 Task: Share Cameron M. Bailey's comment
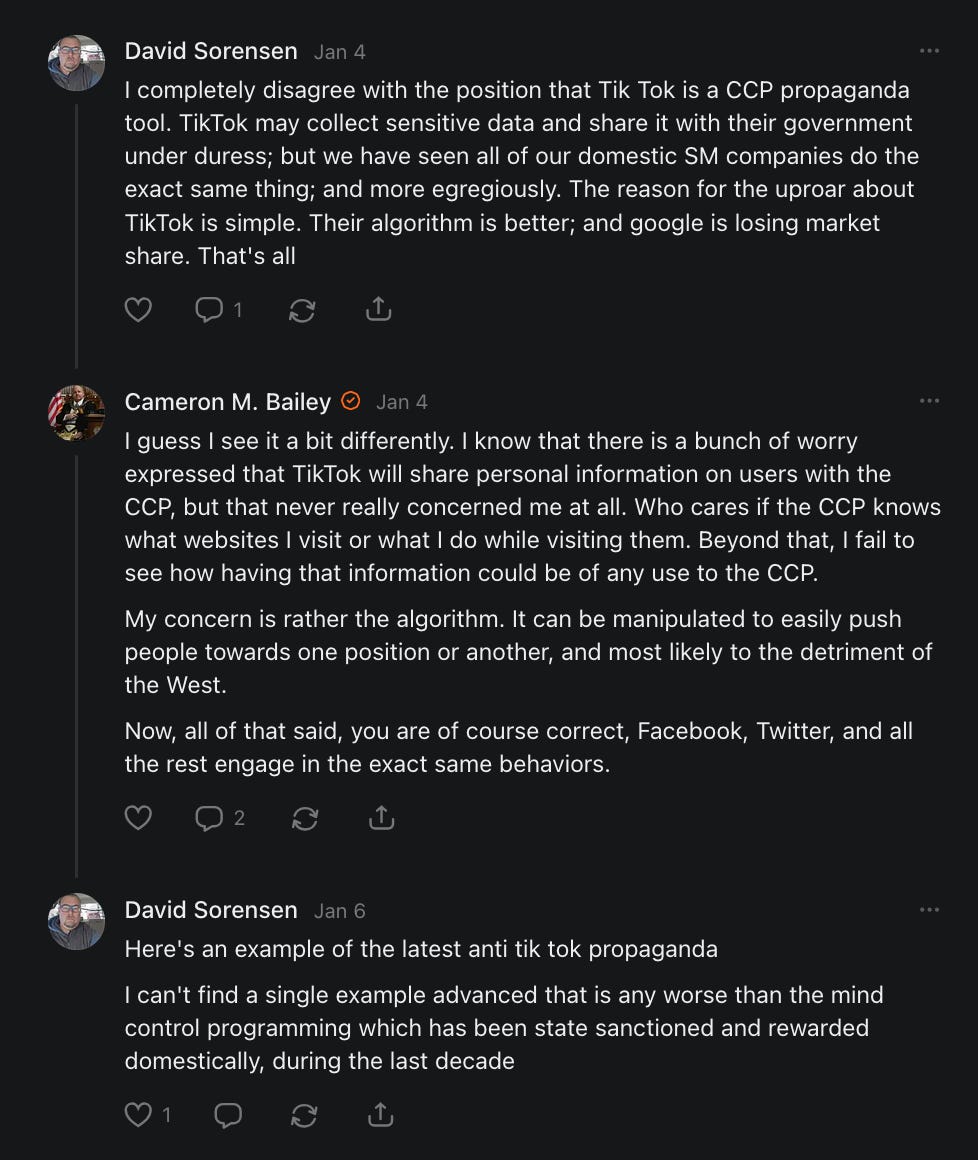pyautogui.click(x=381, y=818)
